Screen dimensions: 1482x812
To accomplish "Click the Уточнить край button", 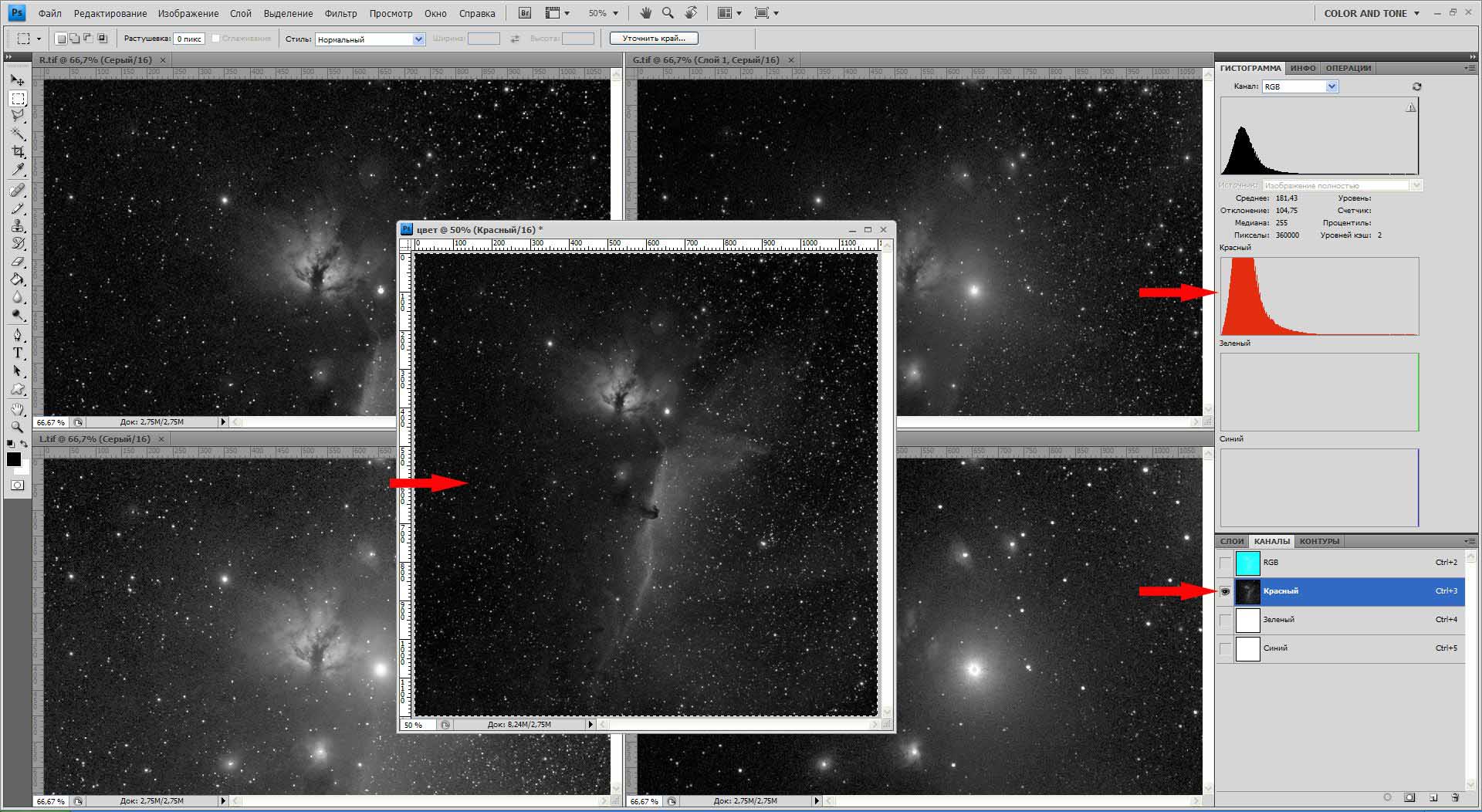I will click(653, 38).
